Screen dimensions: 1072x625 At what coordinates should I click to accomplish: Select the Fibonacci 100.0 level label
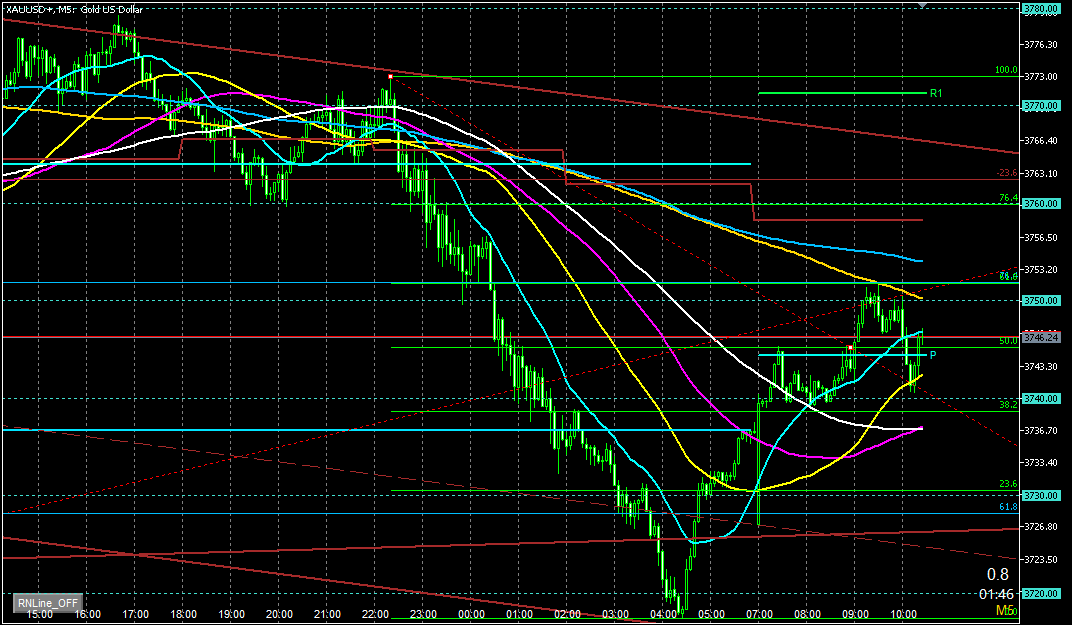click(1005, 71)
